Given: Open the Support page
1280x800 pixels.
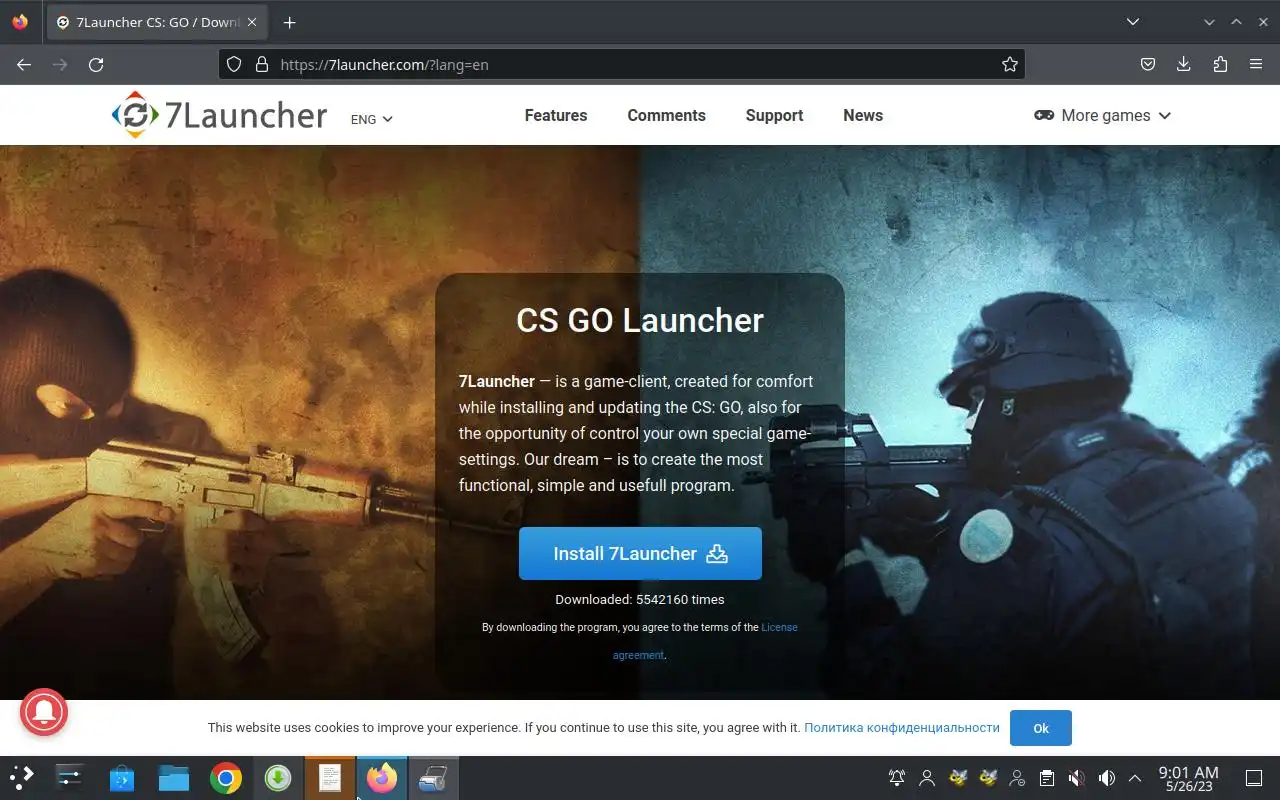Looking at the screenshot, I should 774,115.
